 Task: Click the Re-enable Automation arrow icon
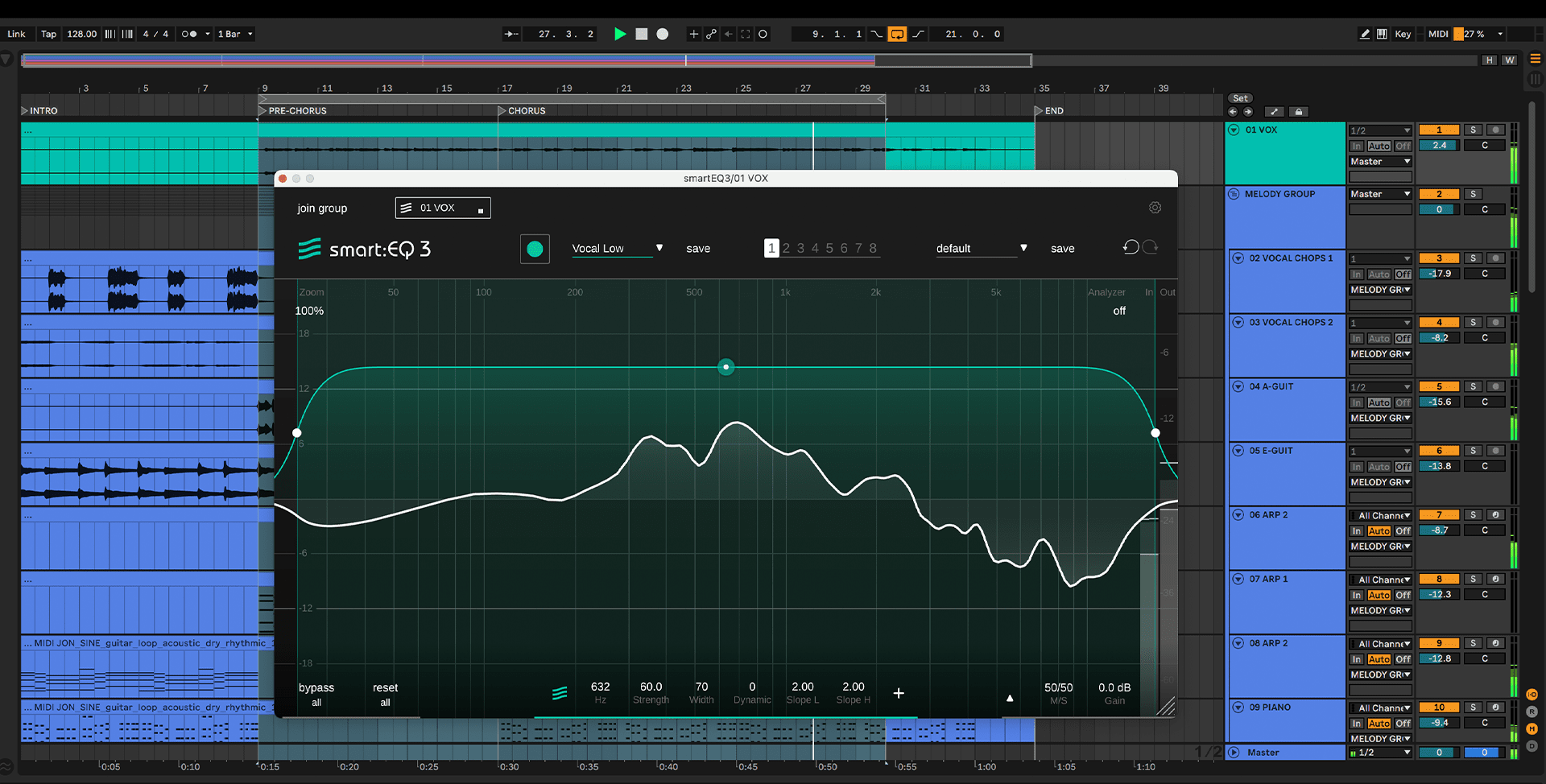pos(729,34)
